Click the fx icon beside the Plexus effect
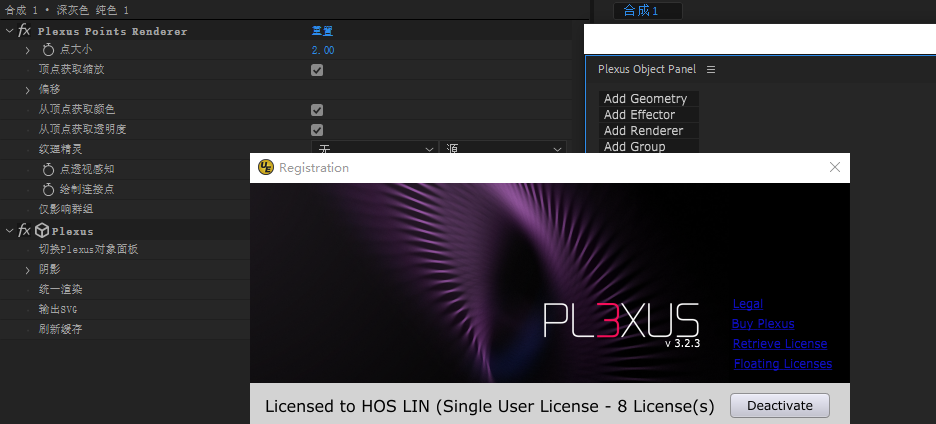Image resolution: width=936 pixels, height=424 pixels. point(25,231)
